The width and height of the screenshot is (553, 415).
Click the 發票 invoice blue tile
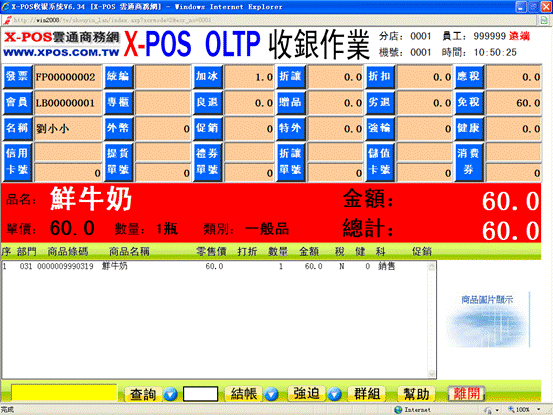[18, 77]
